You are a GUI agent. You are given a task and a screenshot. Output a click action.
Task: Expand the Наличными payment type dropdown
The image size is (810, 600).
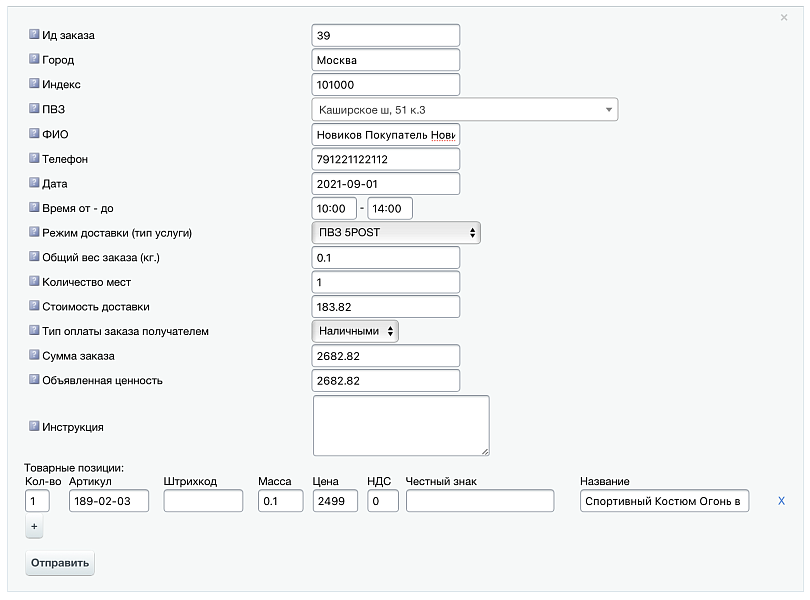(356, 331)
